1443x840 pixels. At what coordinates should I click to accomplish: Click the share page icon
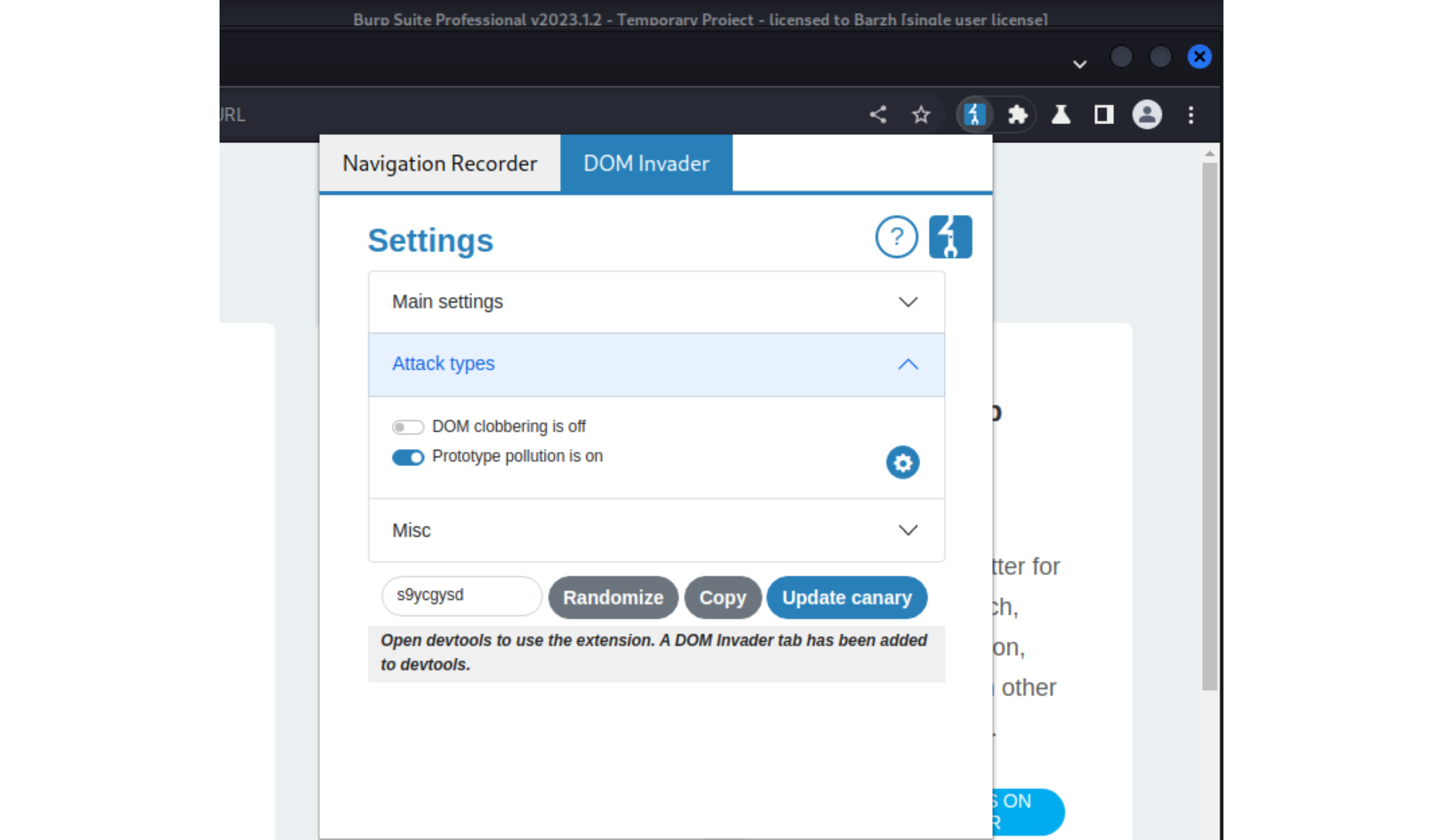point(878,114)
